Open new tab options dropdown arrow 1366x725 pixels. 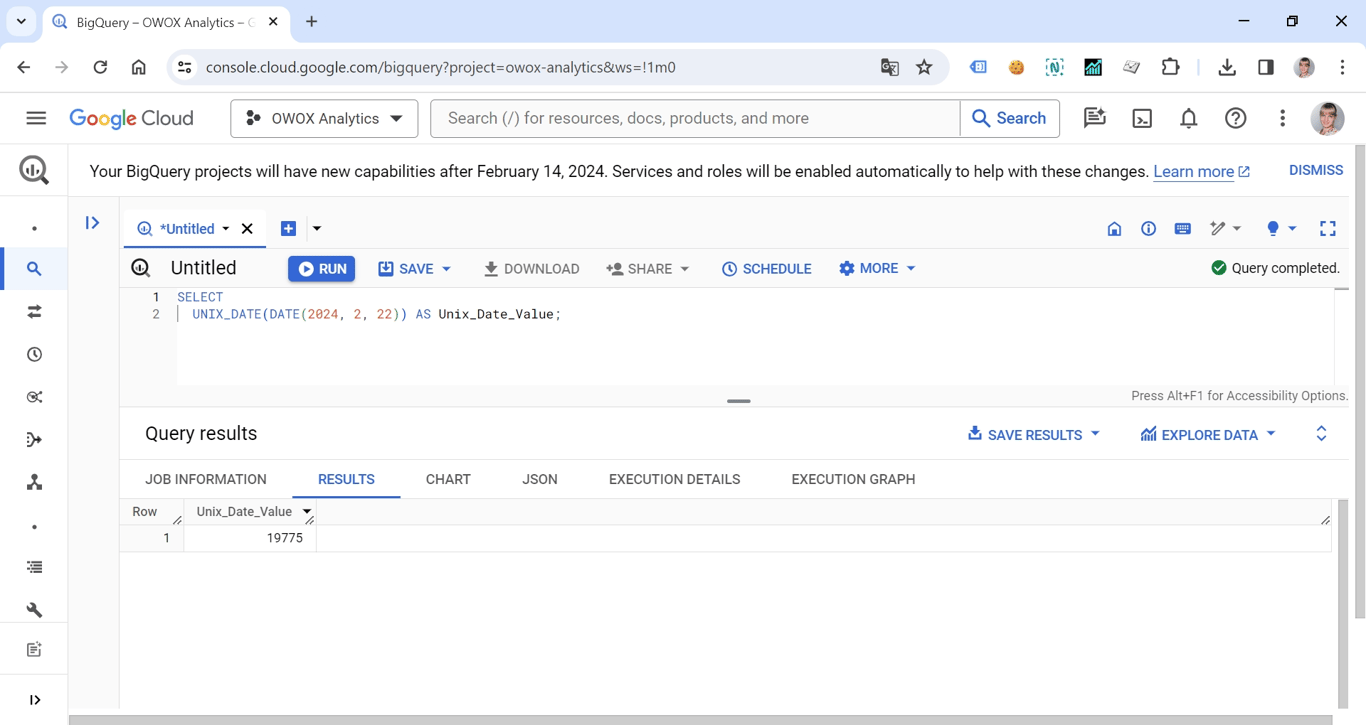point(317,229)
